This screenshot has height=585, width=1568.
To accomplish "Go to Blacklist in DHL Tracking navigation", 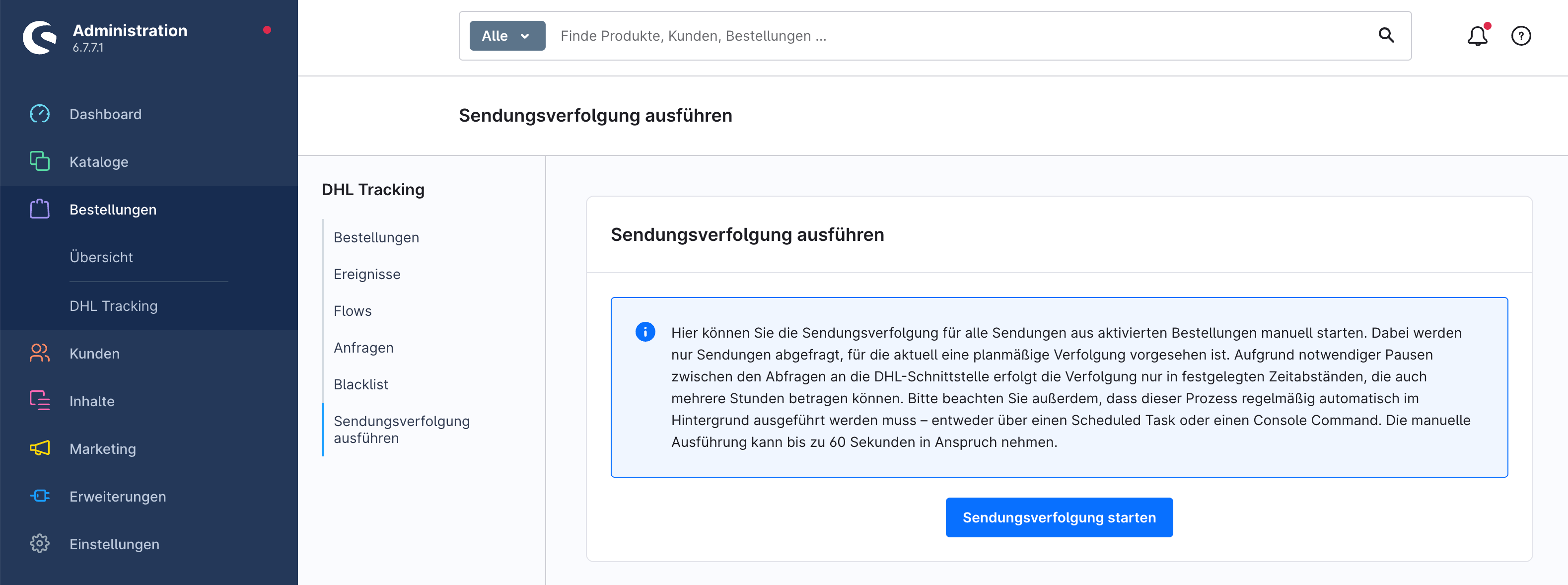I will 361,384.
